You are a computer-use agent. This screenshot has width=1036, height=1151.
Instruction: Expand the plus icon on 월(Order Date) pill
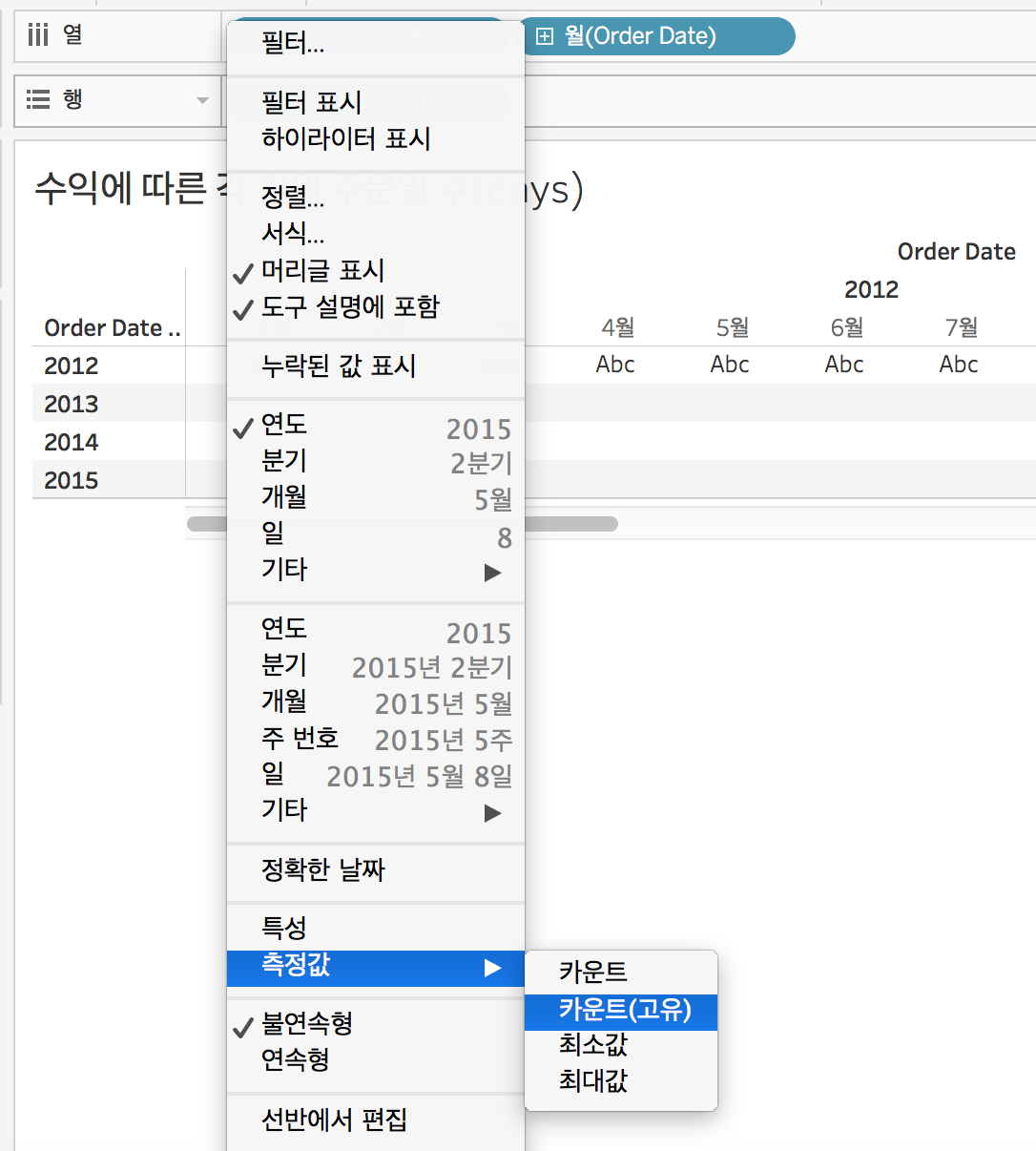click(545, 36)
